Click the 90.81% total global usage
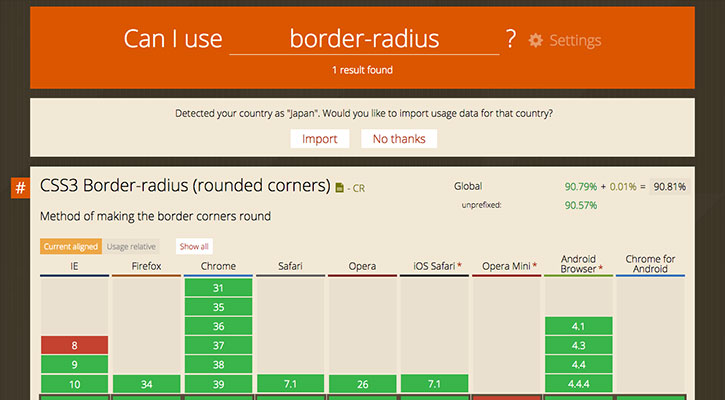The image size is (725, 400). coord(670,187)
